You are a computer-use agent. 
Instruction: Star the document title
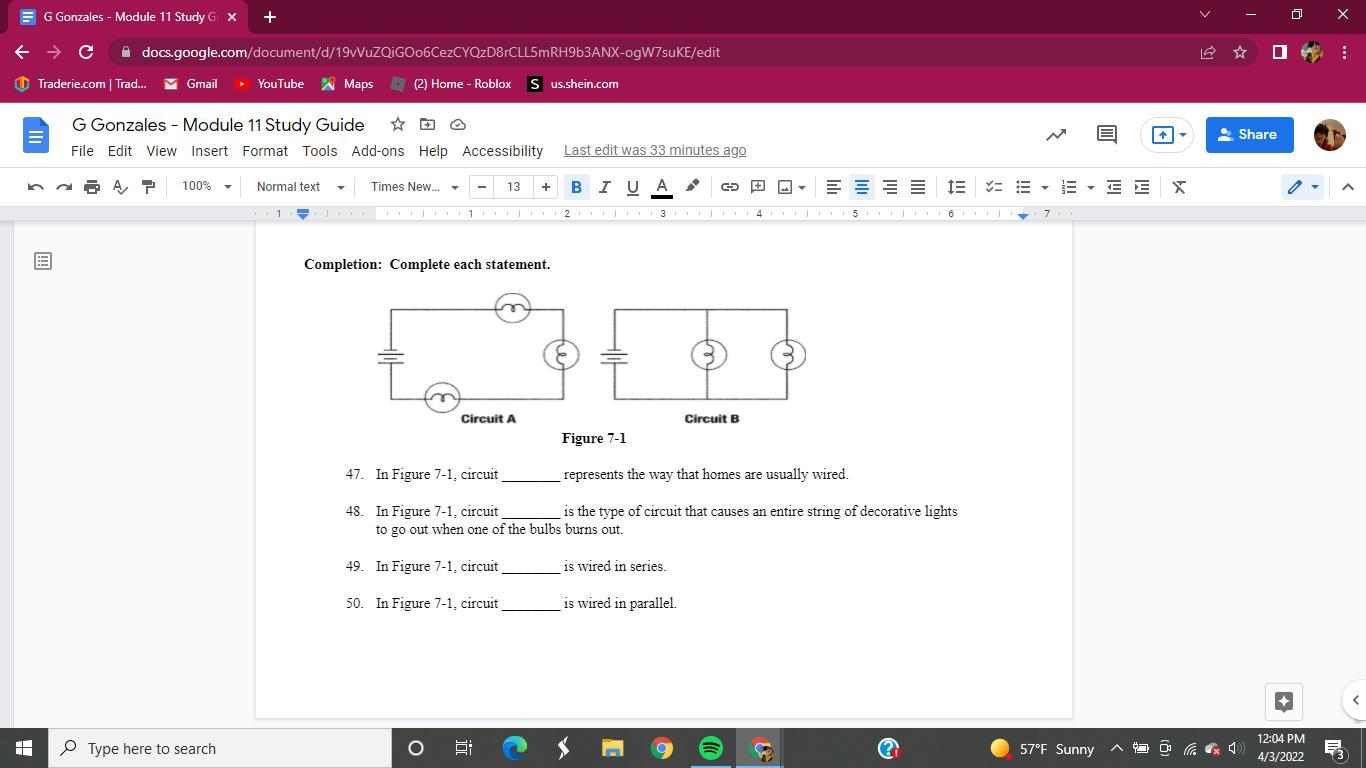397,124
